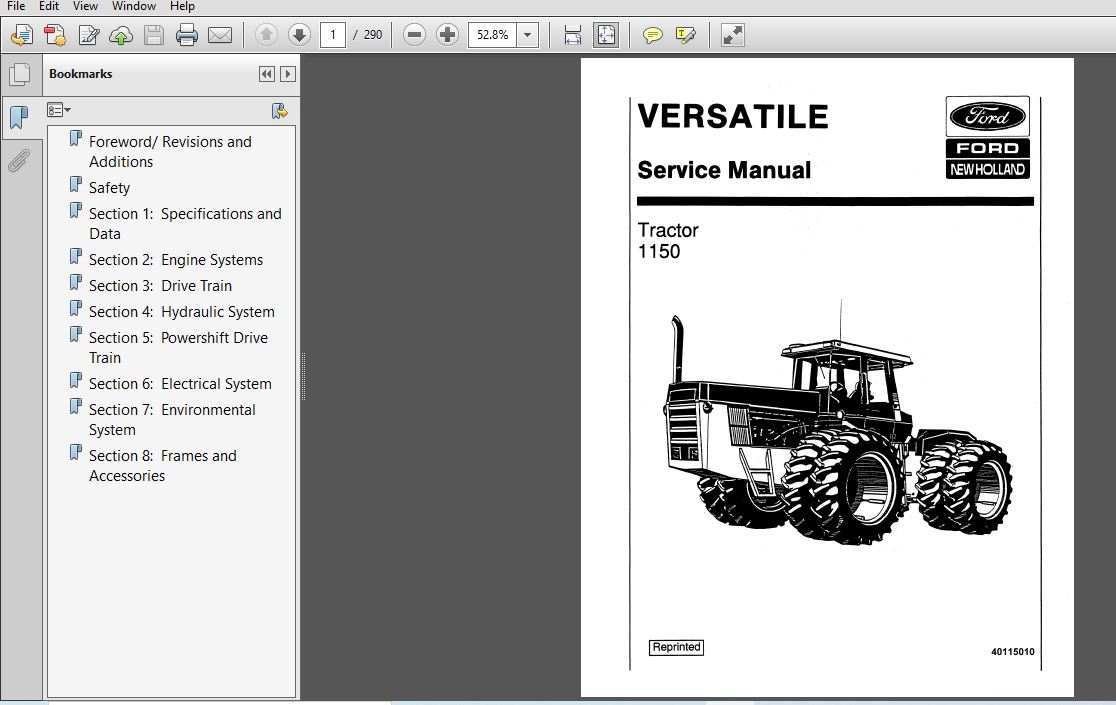This screenshot has height=705, width=1116.
Task: Open Section 1: Specifications and Data bookmark
Action: [x=185, y=223]
